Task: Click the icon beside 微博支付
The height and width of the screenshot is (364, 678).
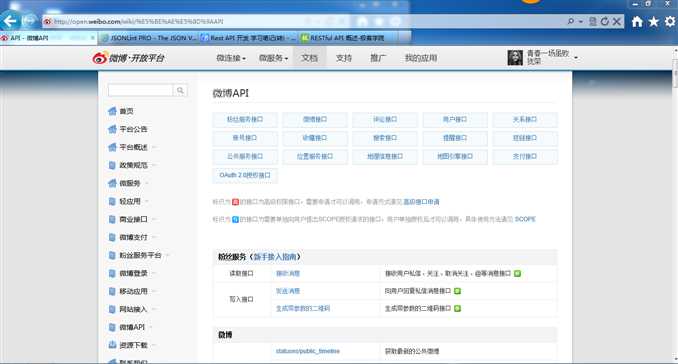Action: pos(112,237)
